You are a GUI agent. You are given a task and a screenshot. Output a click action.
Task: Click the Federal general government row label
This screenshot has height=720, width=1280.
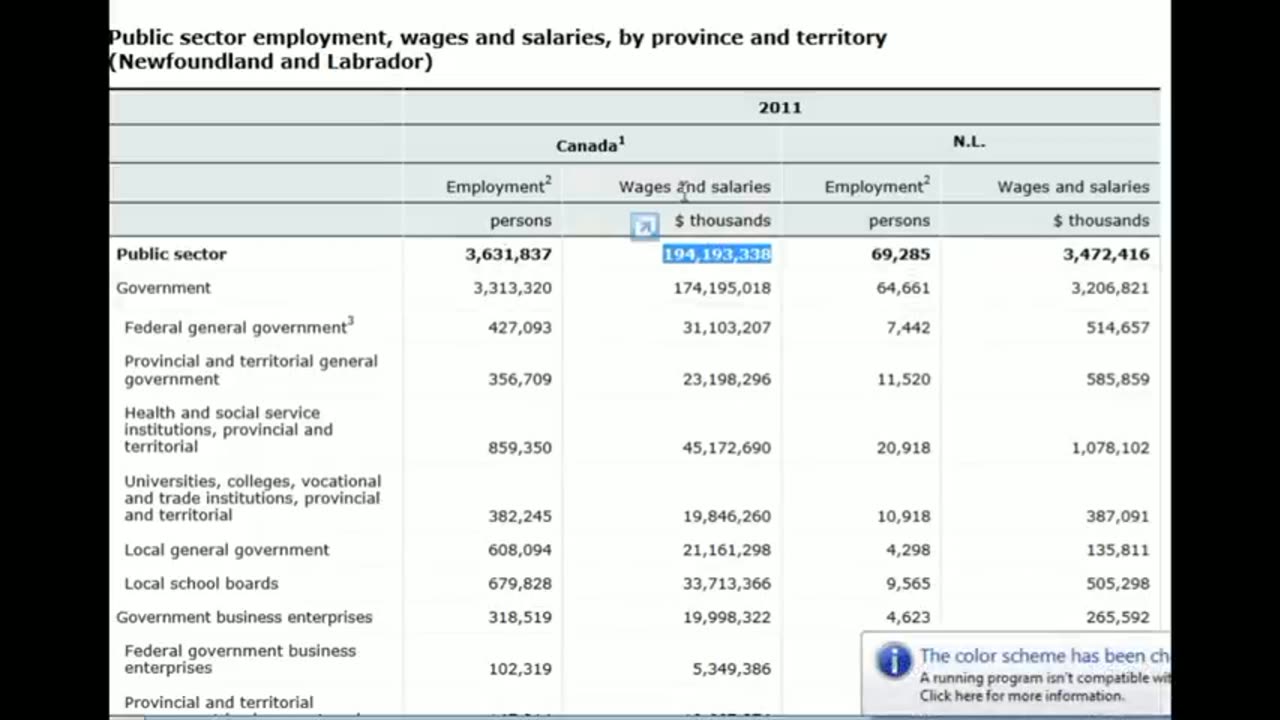click(x=235, y=328)
